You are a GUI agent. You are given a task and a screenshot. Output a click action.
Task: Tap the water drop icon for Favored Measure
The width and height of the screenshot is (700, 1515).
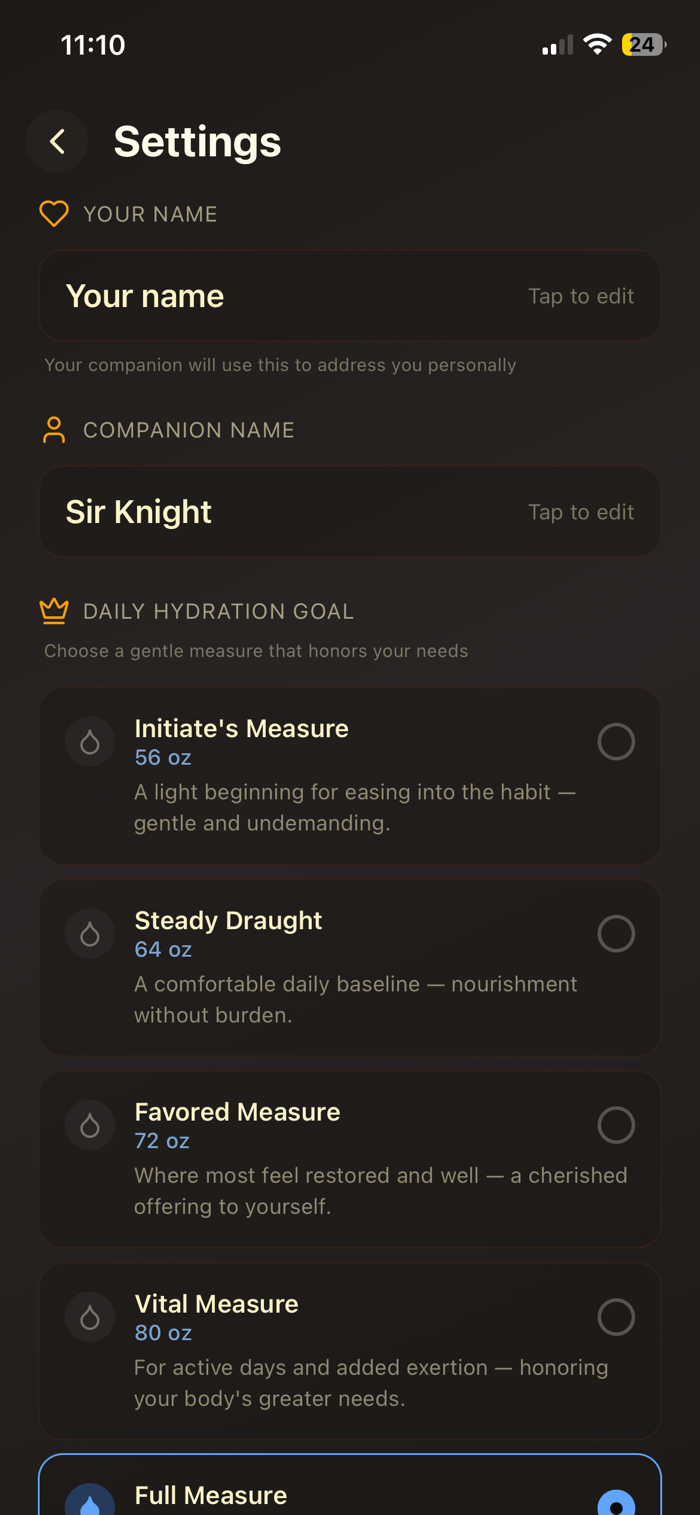tap(90, 1125)
